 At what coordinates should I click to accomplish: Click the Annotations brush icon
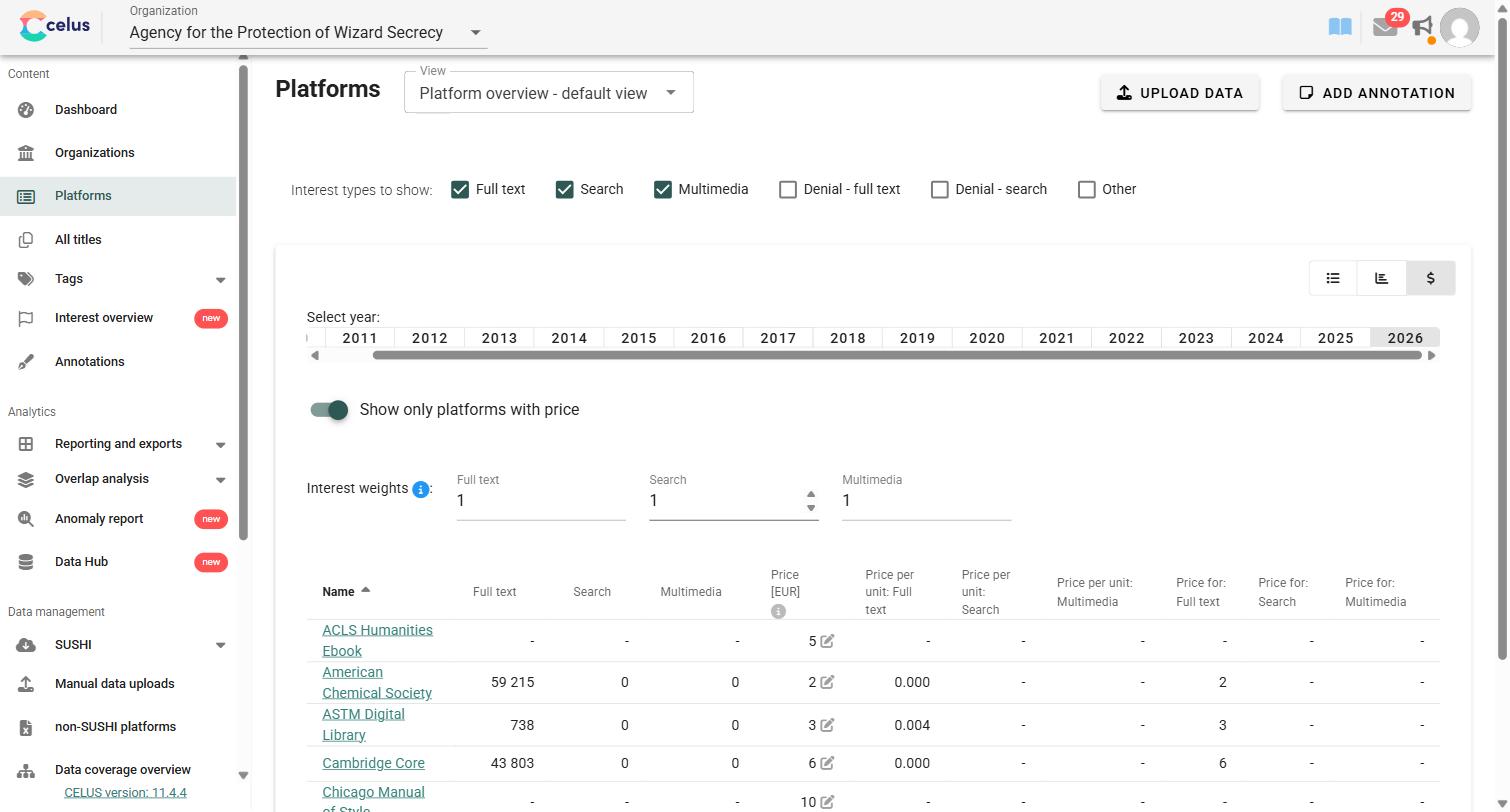(26, 362)
